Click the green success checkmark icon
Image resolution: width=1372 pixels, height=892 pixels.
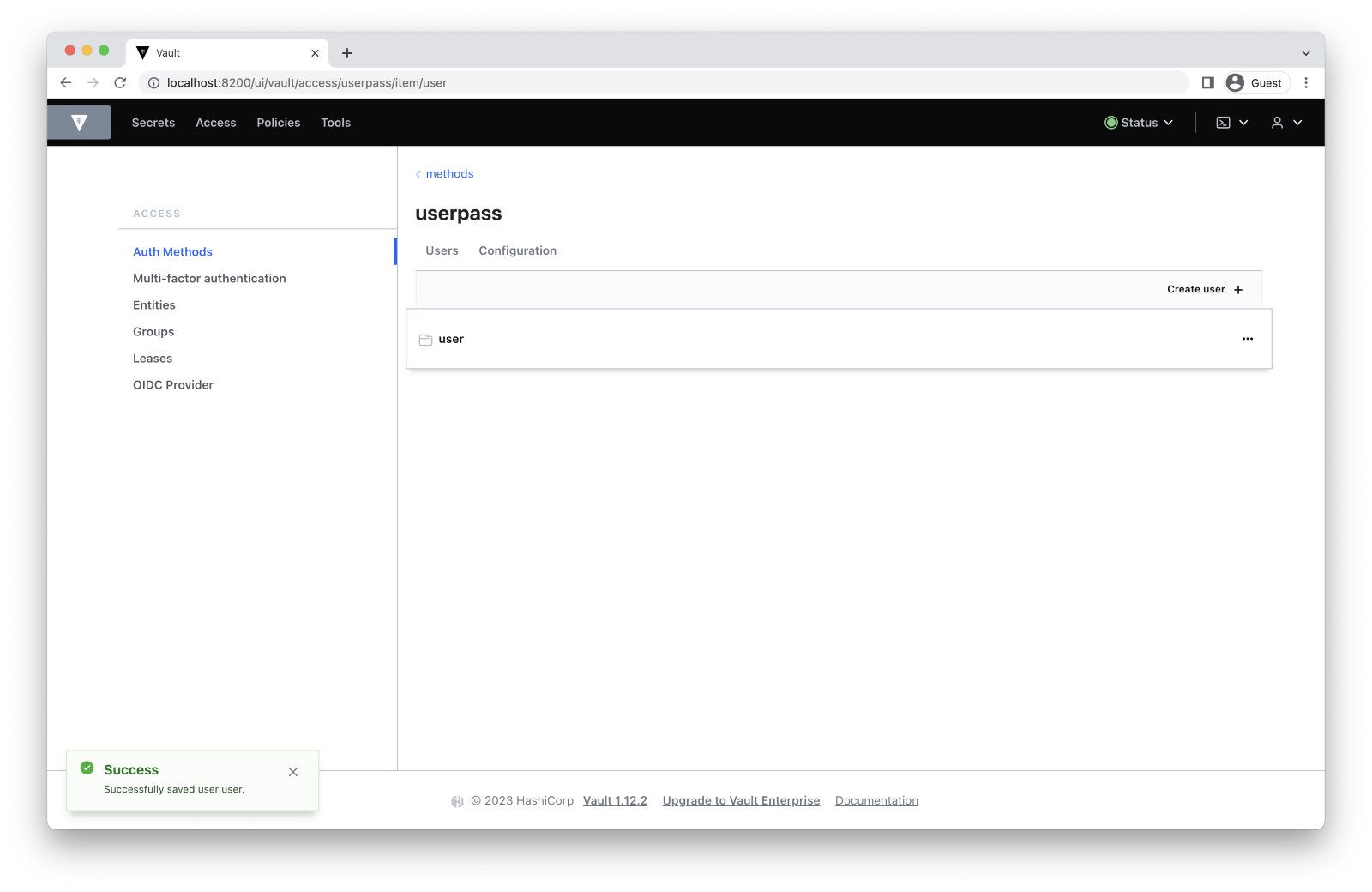tap(87, 768)
